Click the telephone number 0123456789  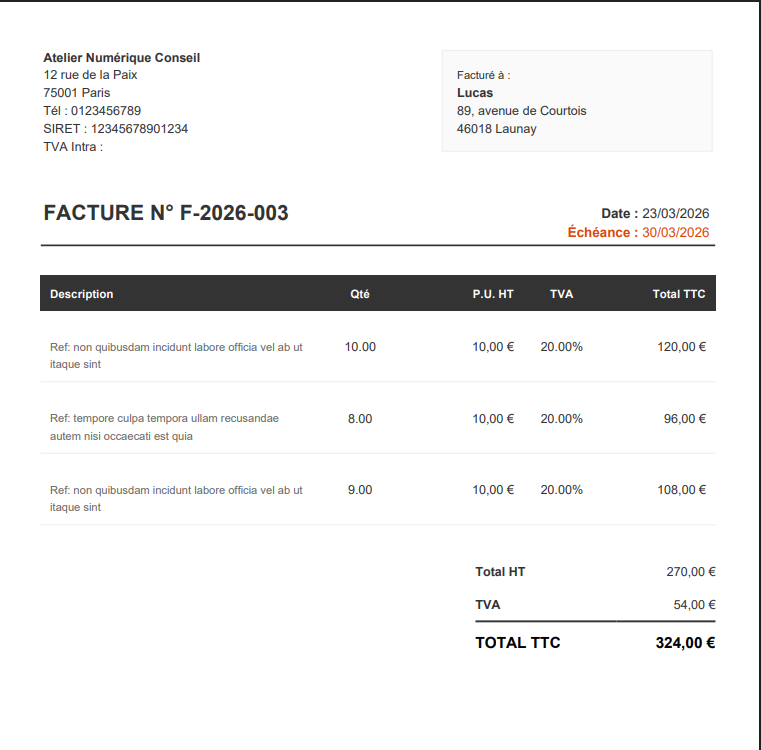point(106,111)
